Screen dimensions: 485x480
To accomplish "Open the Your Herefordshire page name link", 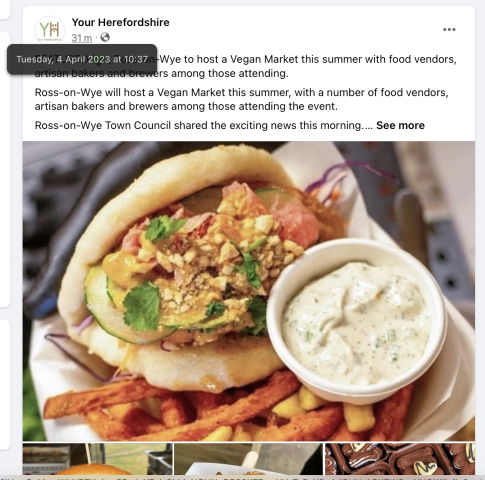I will [x=120, y=22].
